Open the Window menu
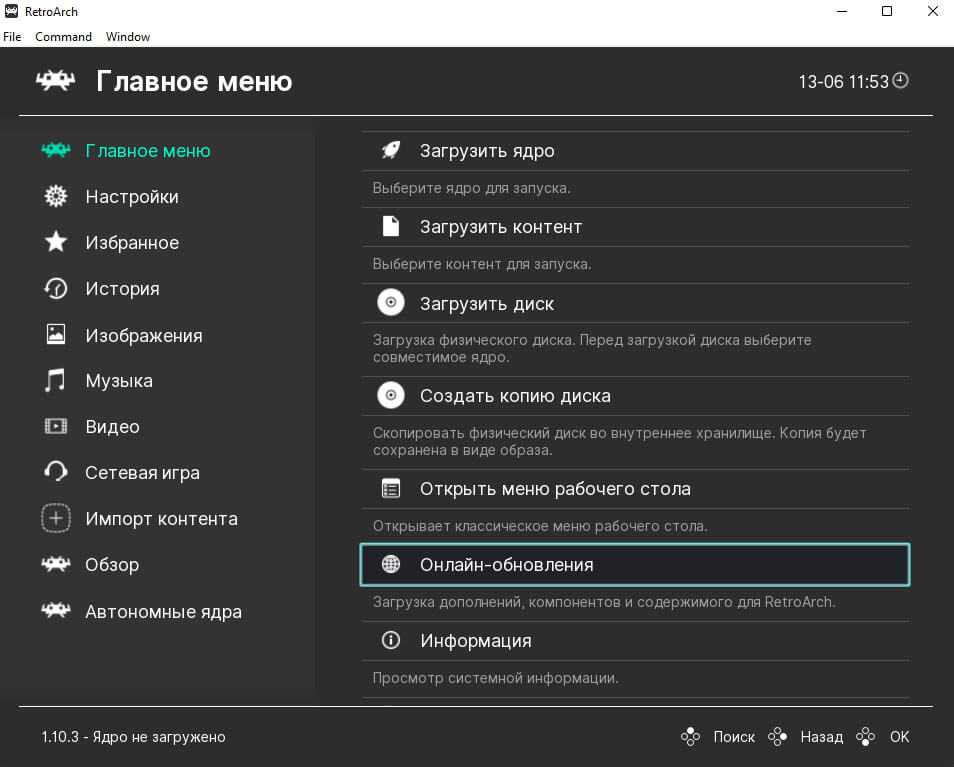 point(128,37)
